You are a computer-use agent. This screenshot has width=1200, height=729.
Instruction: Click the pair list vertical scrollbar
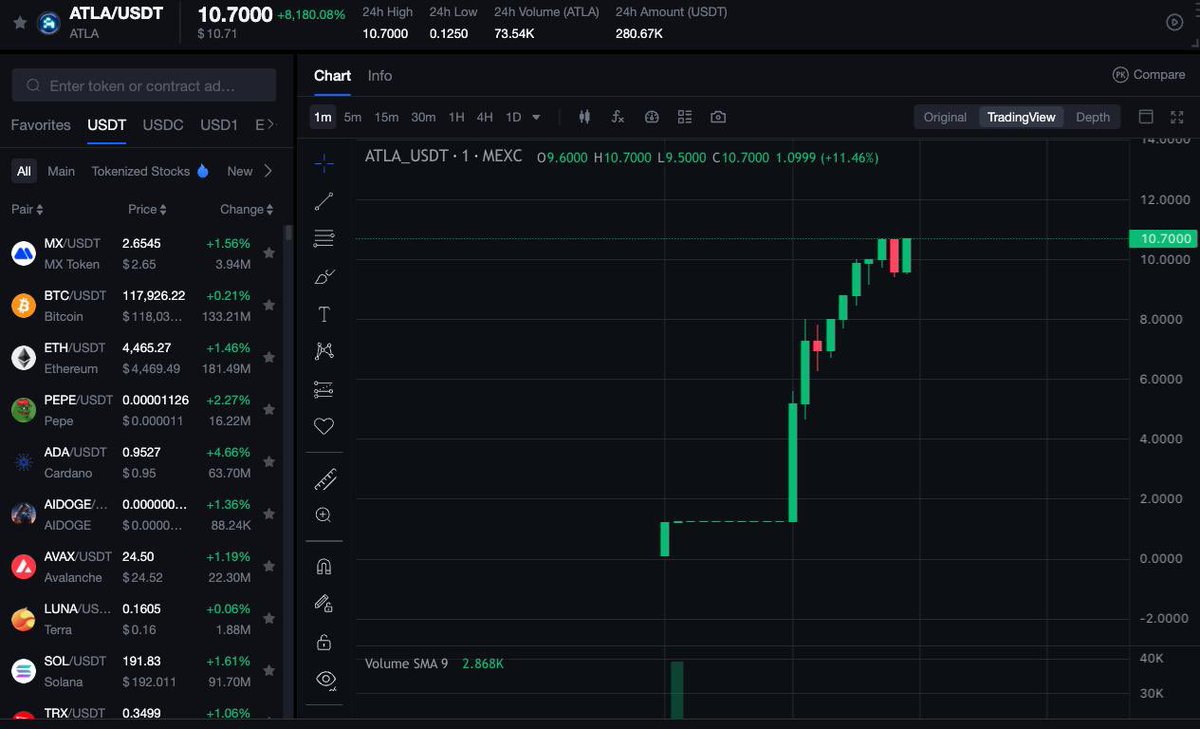[289, 233]
